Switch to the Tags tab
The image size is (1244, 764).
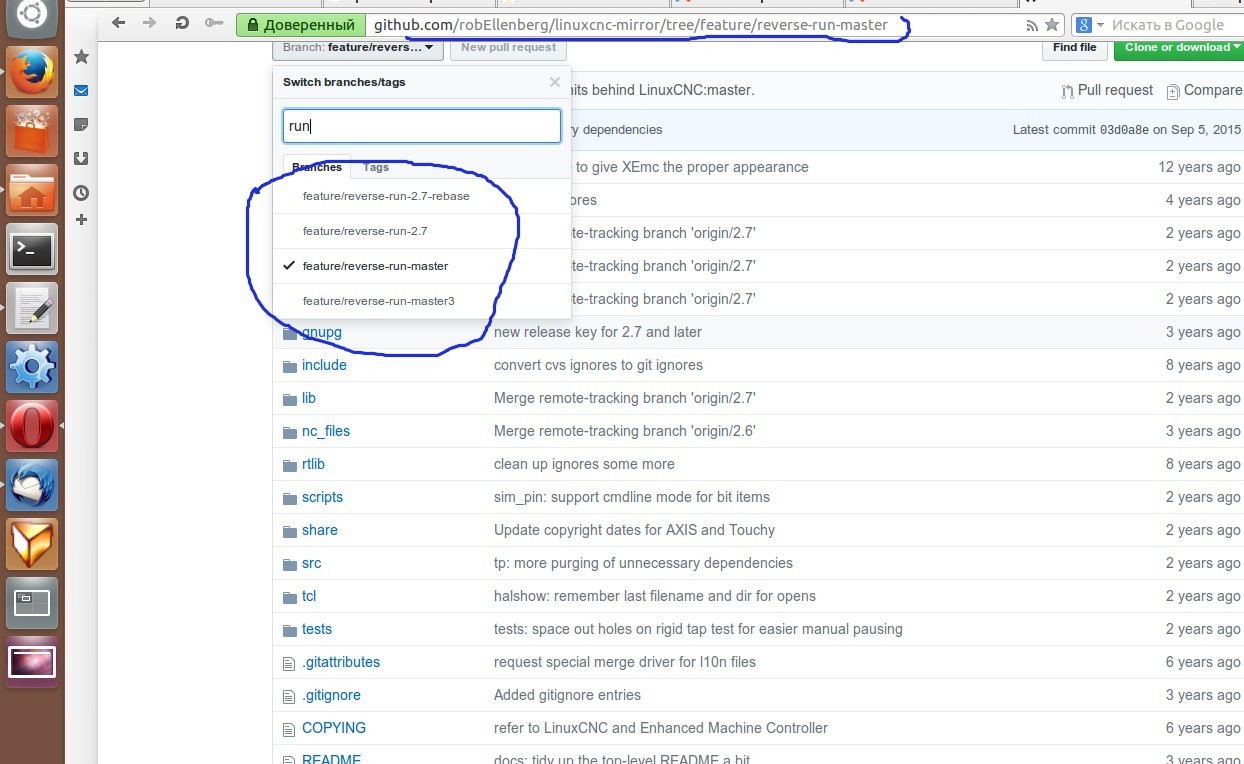coord(376,167)
